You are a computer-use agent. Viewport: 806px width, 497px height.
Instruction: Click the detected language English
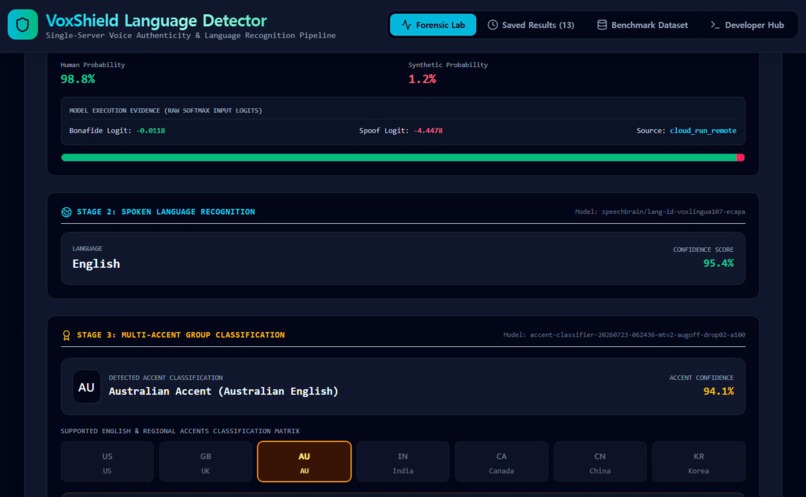pyautogui.click(x=96, y=264)
